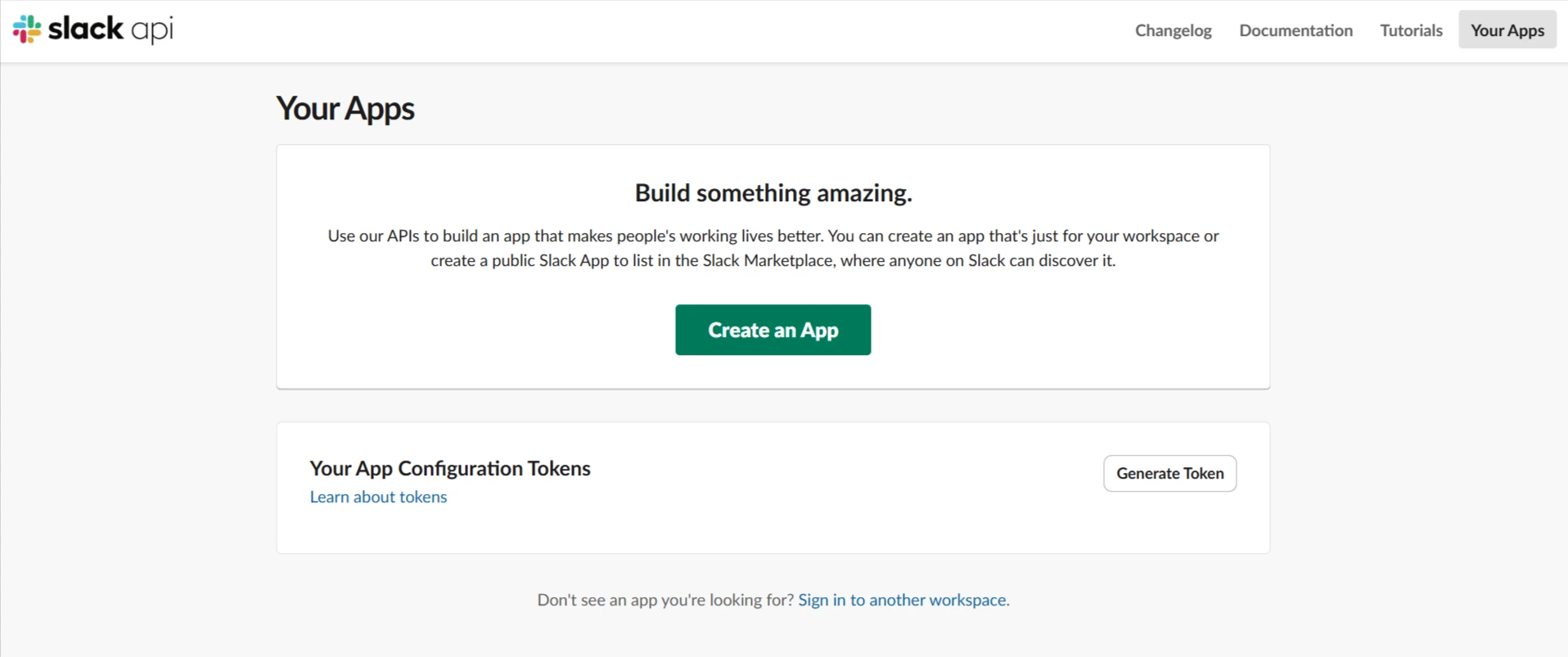Image resolution: width=1568 pixels, height=657 pixels.
Task: Click the Your Apps page heading
Action: pos(345,109)
